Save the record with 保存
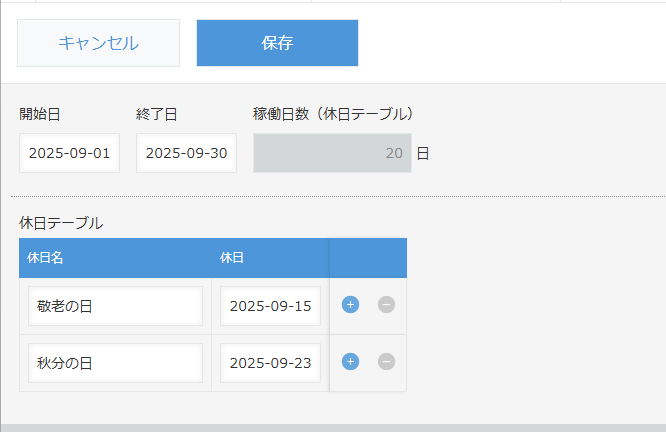This screenshot has width=666, height=432. coord(277,43)
